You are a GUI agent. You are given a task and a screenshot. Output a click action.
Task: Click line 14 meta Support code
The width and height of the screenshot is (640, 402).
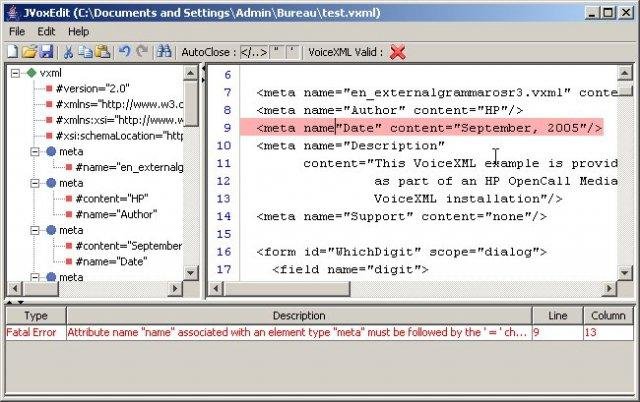(x=402, y=216)
